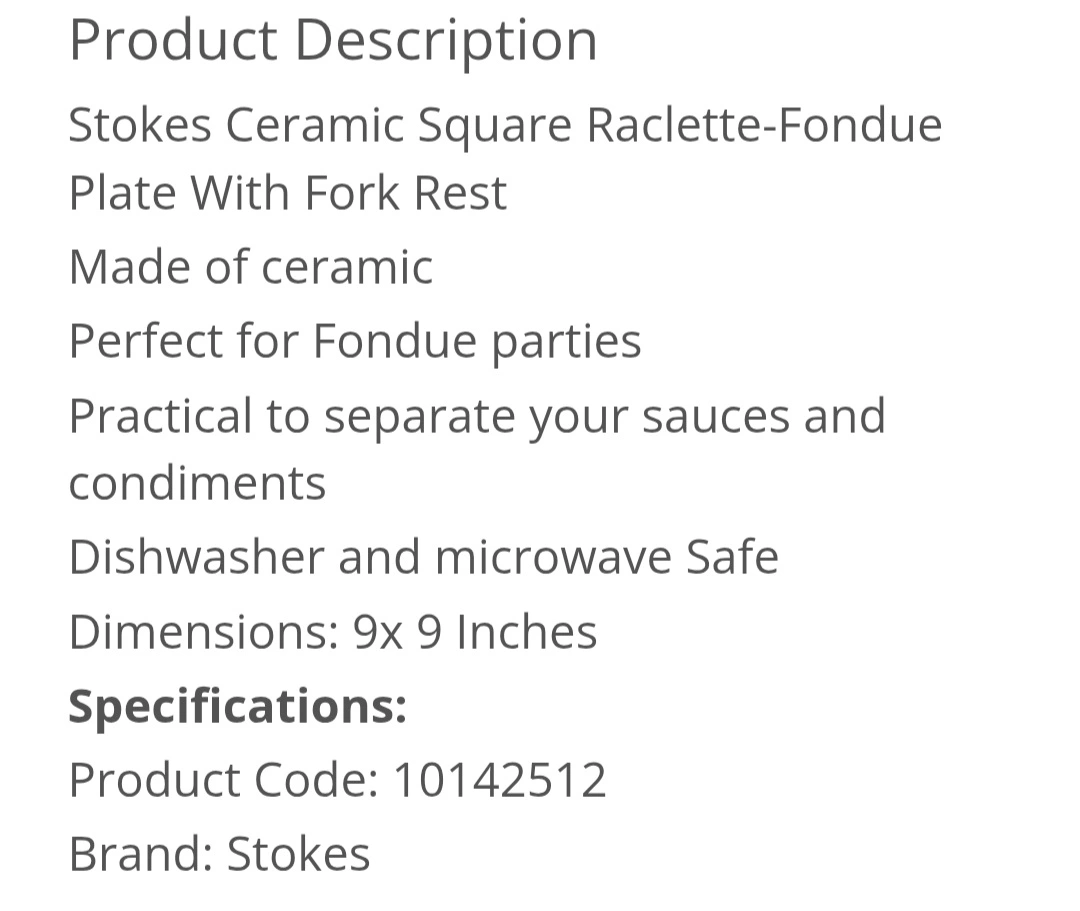
Task: Click the Product Description heading
Action: click(x=333, y=41)
